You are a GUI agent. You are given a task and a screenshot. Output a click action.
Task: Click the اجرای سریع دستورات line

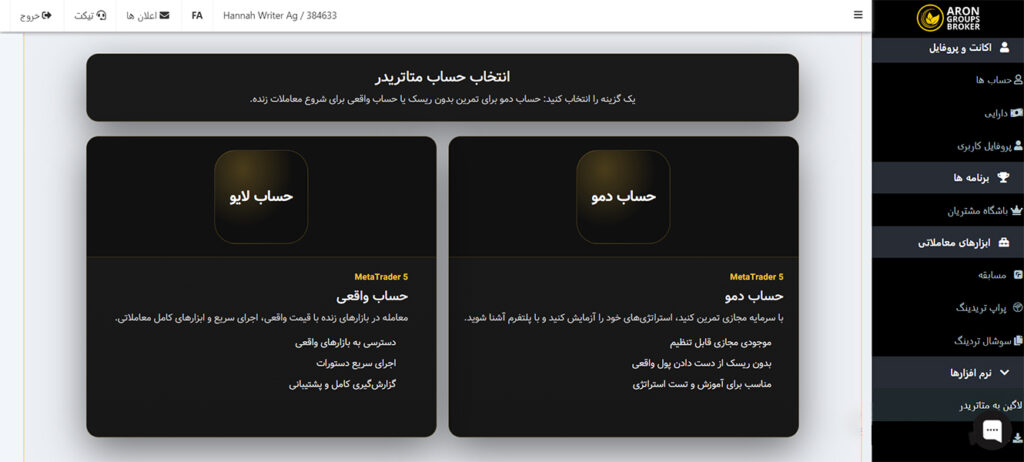coord(357,363)
